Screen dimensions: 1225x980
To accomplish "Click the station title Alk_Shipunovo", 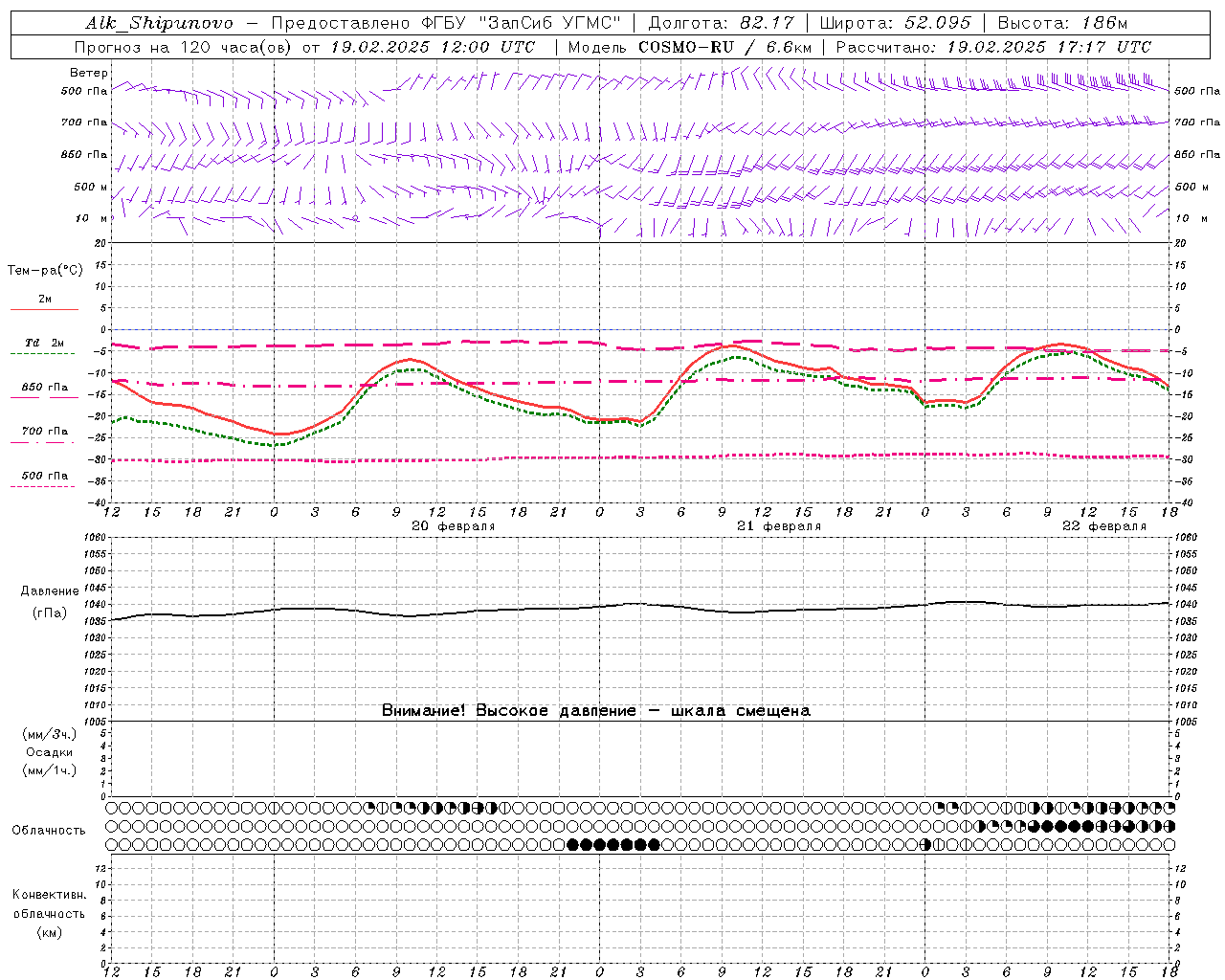I will pos(159,24).
